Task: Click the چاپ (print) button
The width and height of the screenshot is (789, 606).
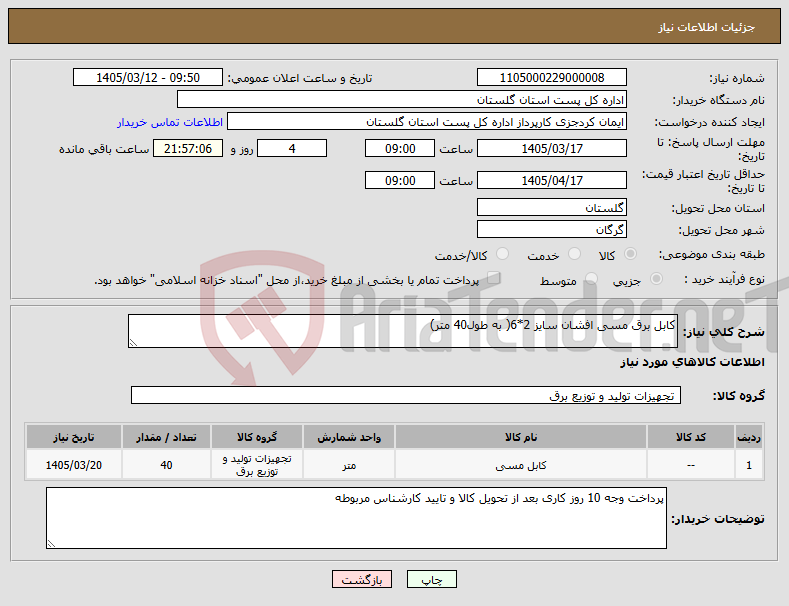Action: (x=431, y=579)
